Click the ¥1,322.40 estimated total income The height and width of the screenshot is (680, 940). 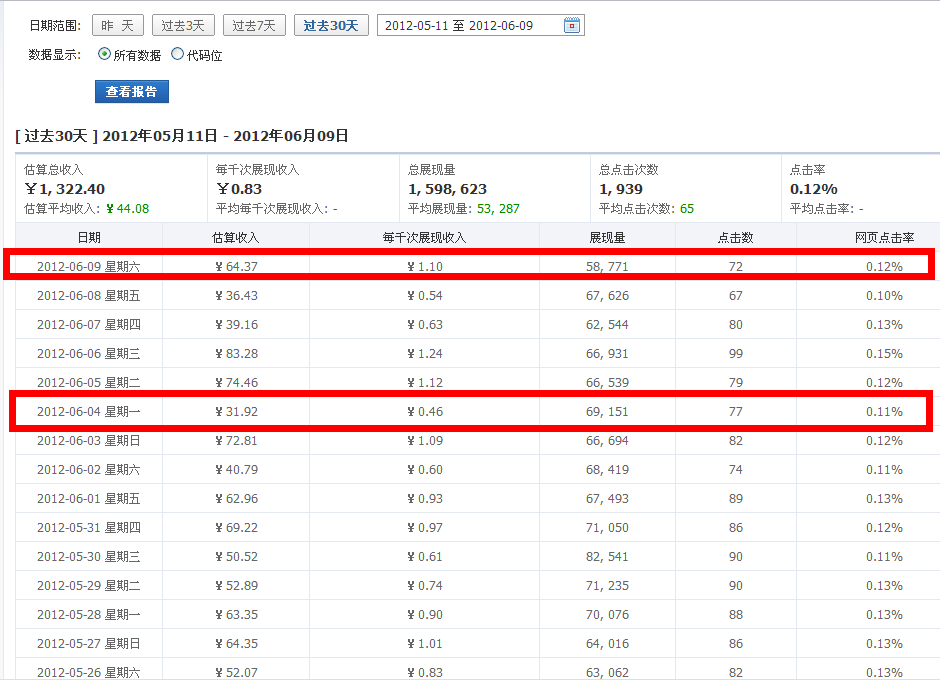tap(65, 189)
